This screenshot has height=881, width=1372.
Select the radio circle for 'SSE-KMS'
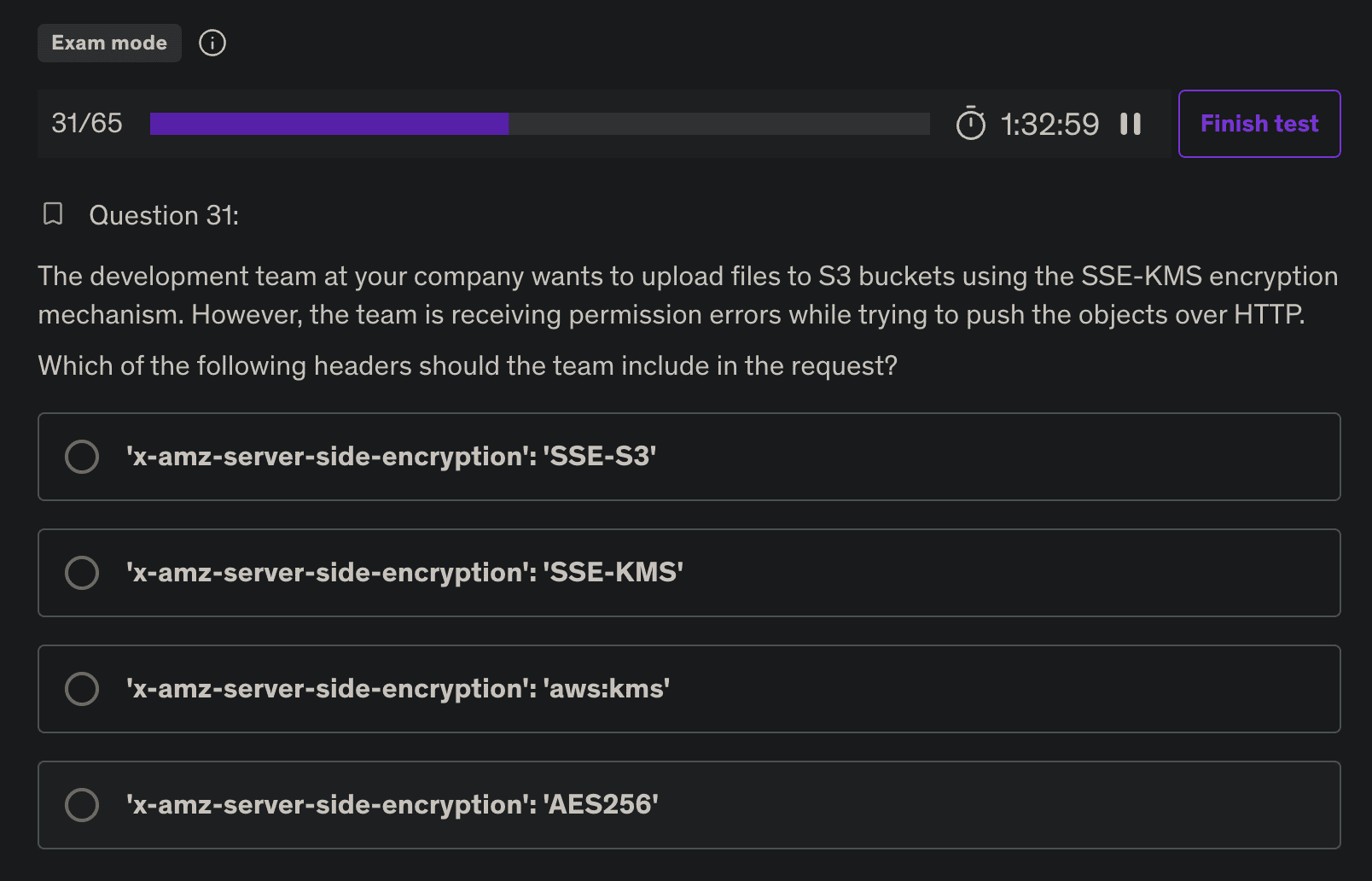[82, 573]
